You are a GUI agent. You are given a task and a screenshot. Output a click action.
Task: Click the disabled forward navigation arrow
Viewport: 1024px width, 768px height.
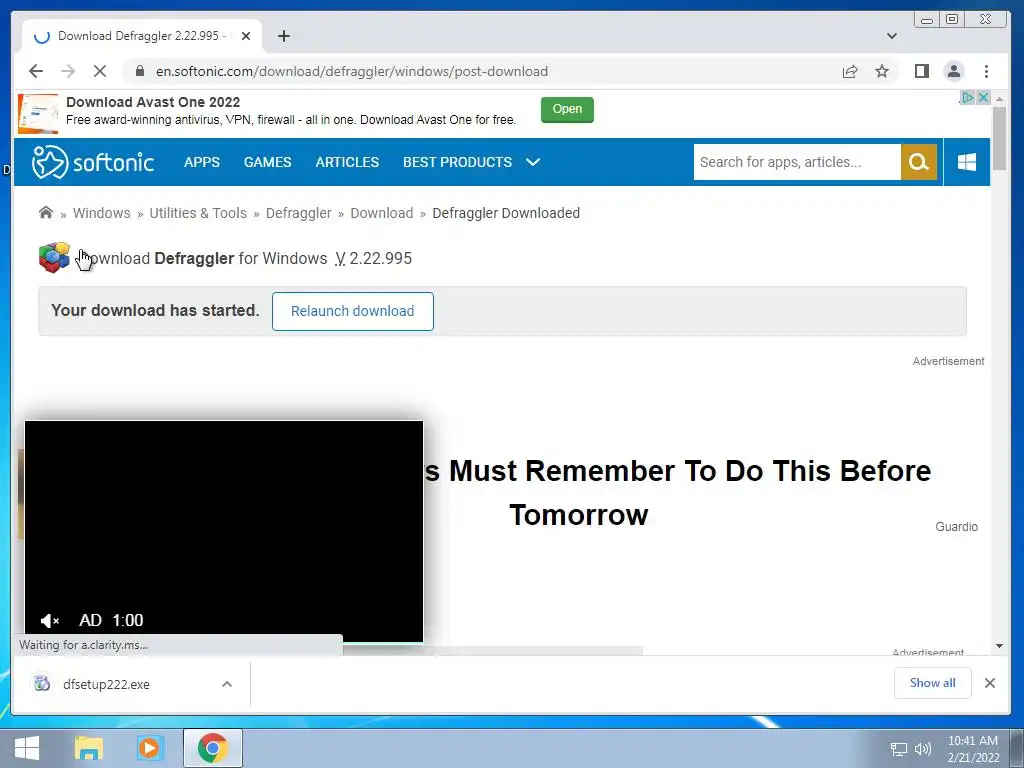68,71
